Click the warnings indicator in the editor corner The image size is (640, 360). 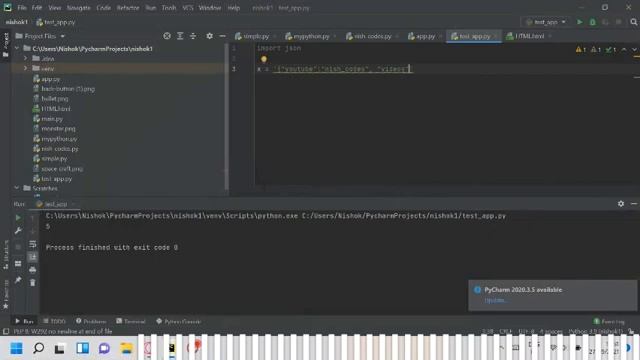[581, 49]
